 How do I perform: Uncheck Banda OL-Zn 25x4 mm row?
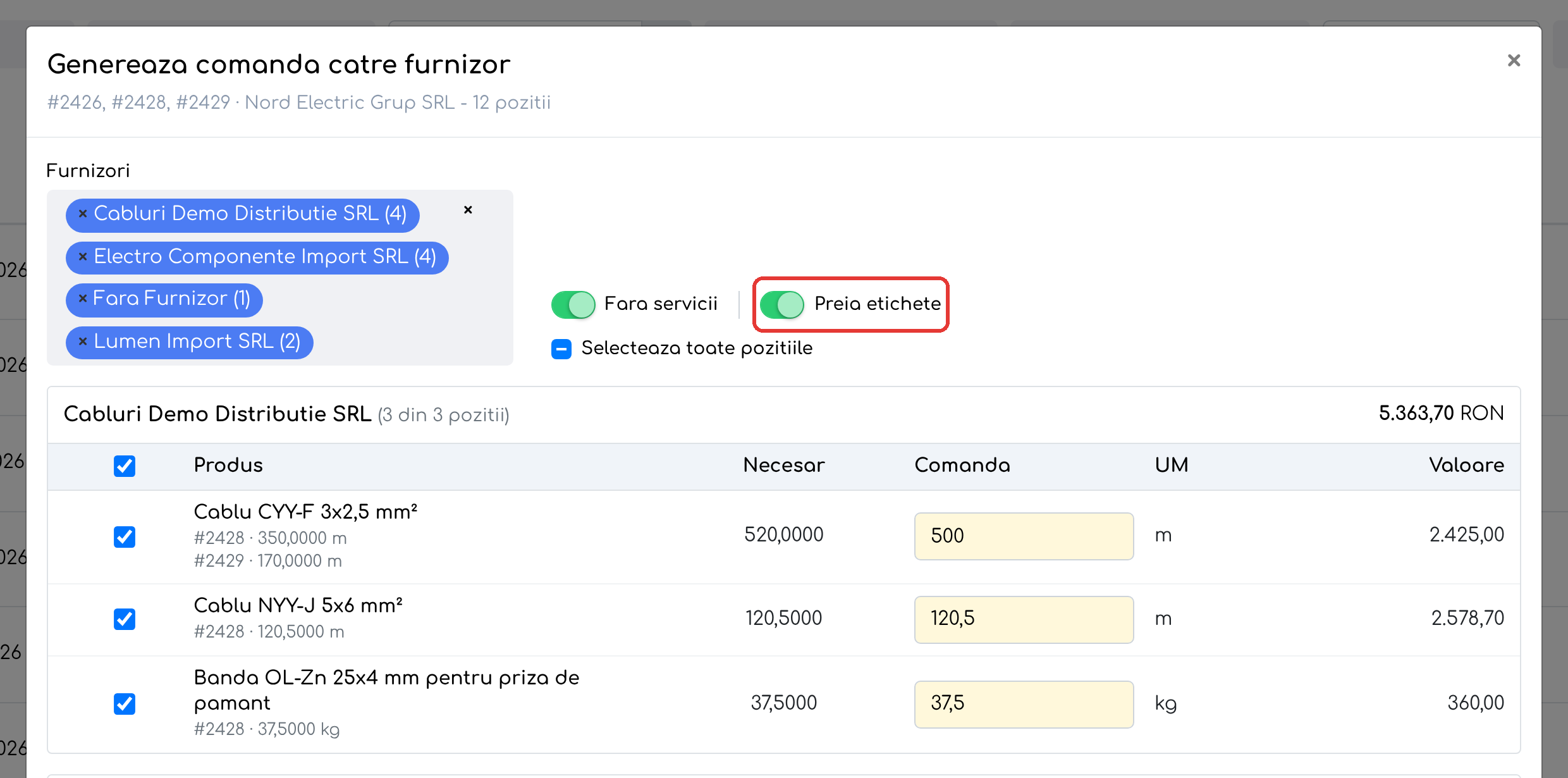pos(125,704)
